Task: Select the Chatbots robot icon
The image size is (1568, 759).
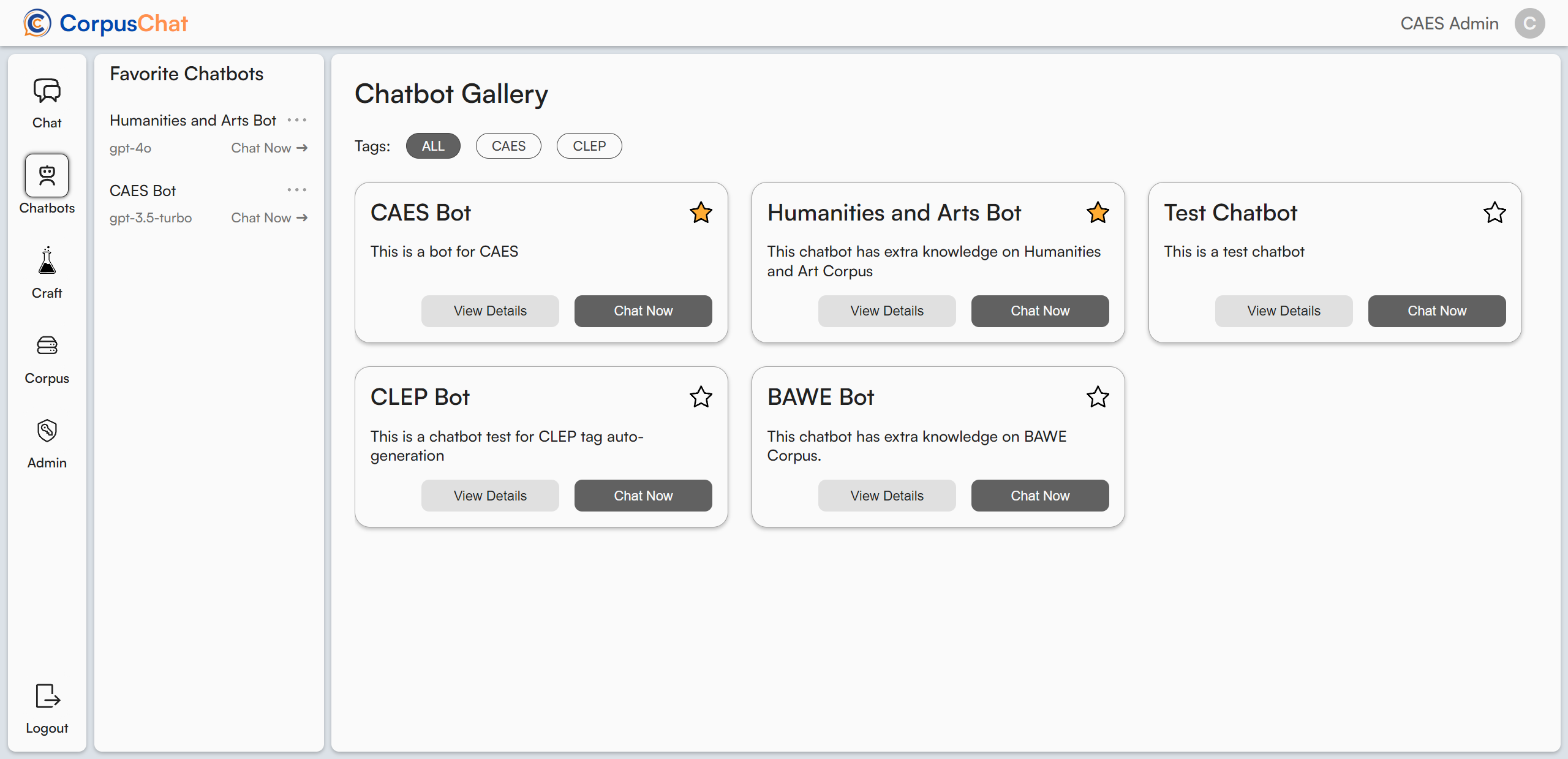Action: (47, 176)
